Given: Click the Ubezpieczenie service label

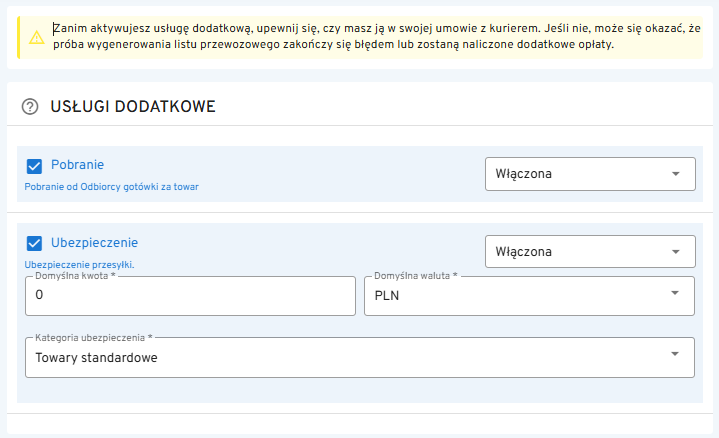Looking at the screenshot, I should pos(94,242).
